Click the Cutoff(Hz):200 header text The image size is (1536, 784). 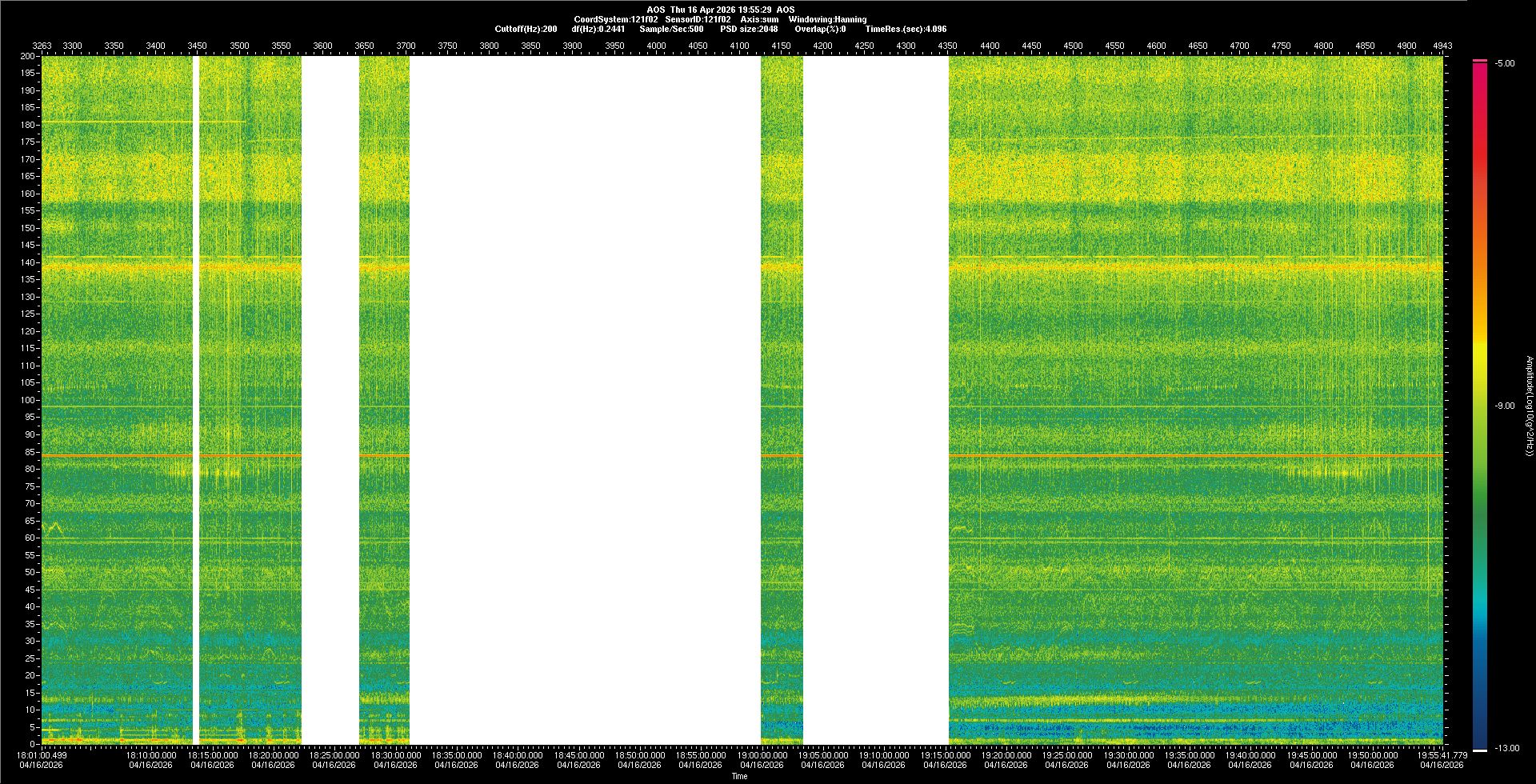(526, 29)
